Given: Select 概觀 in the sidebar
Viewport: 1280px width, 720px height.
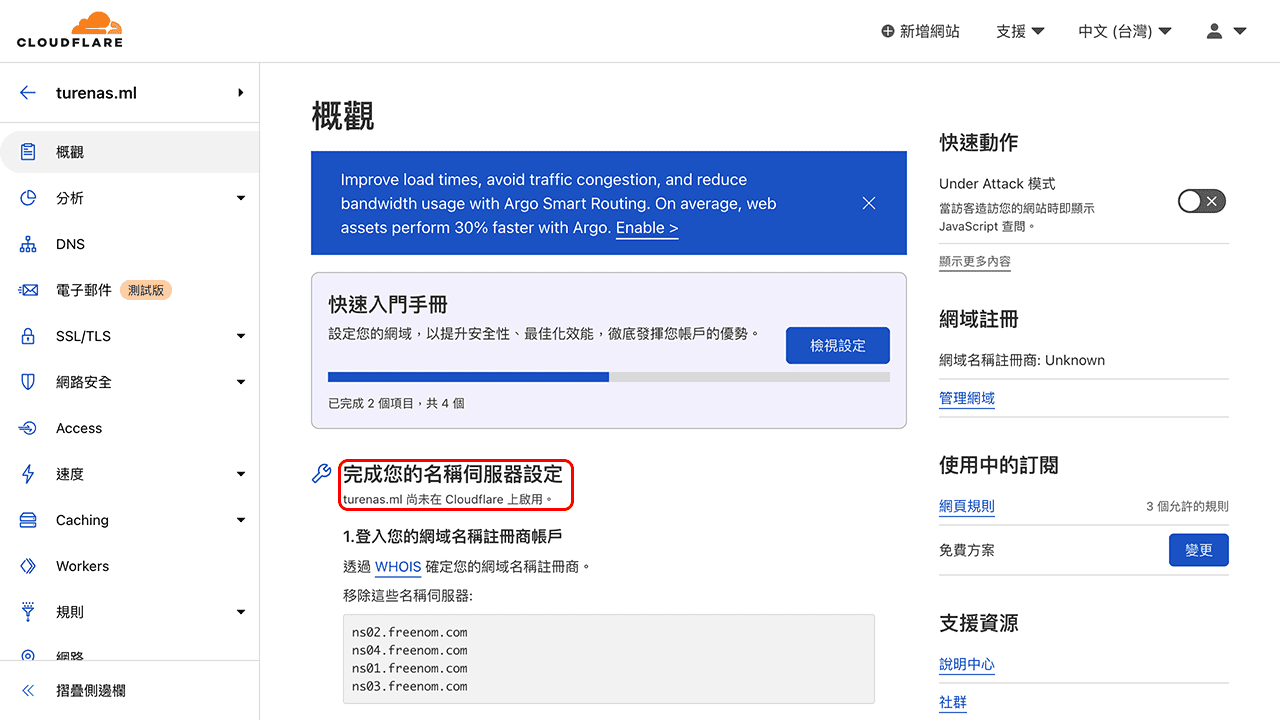Looking at the screenshot, I should (x=70, y=151).
